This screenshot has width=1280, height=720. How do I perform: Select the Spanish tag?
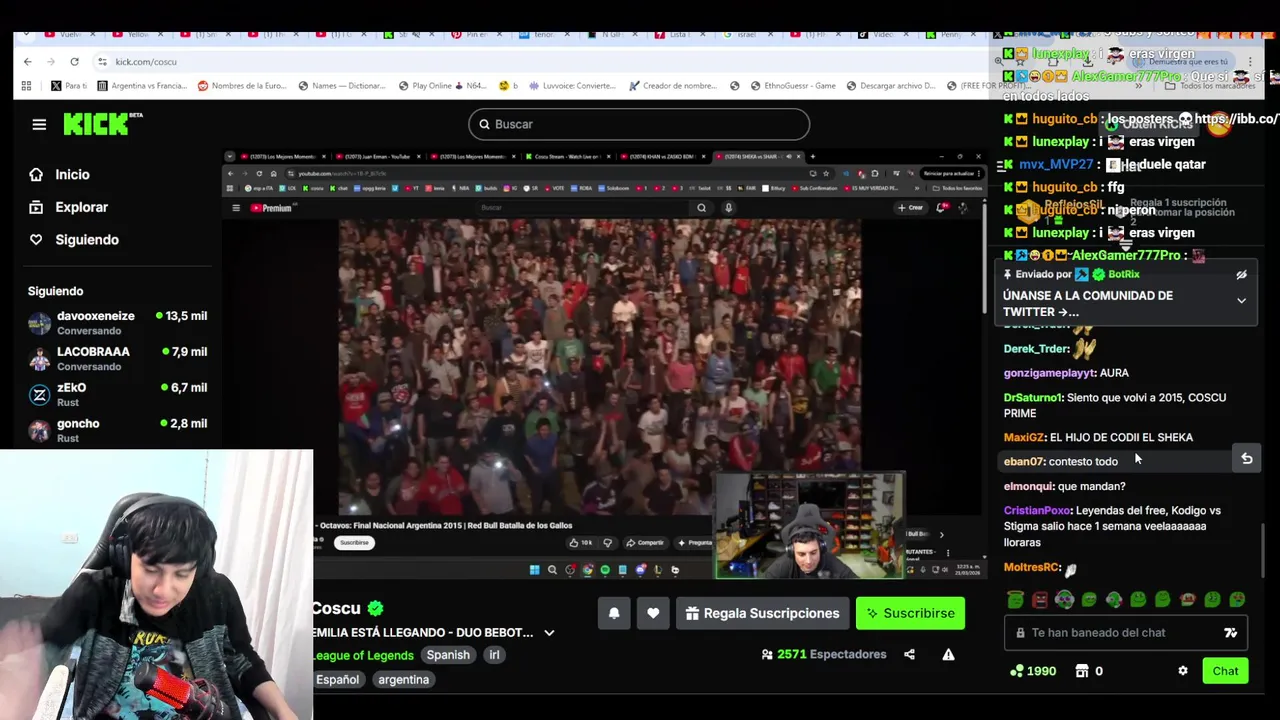pyautogui.click(x=448, y=655)
